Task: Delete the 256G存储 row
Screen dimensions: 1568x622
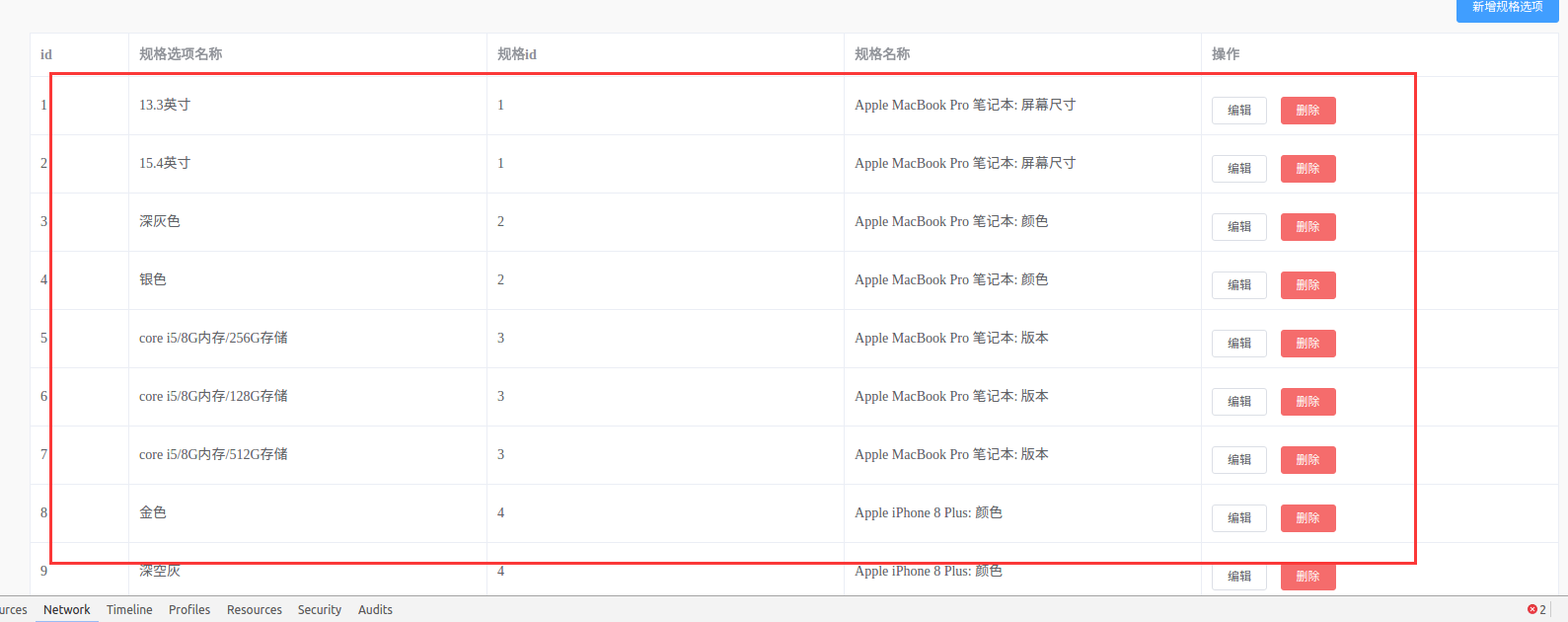Action: pos(1307,344)
